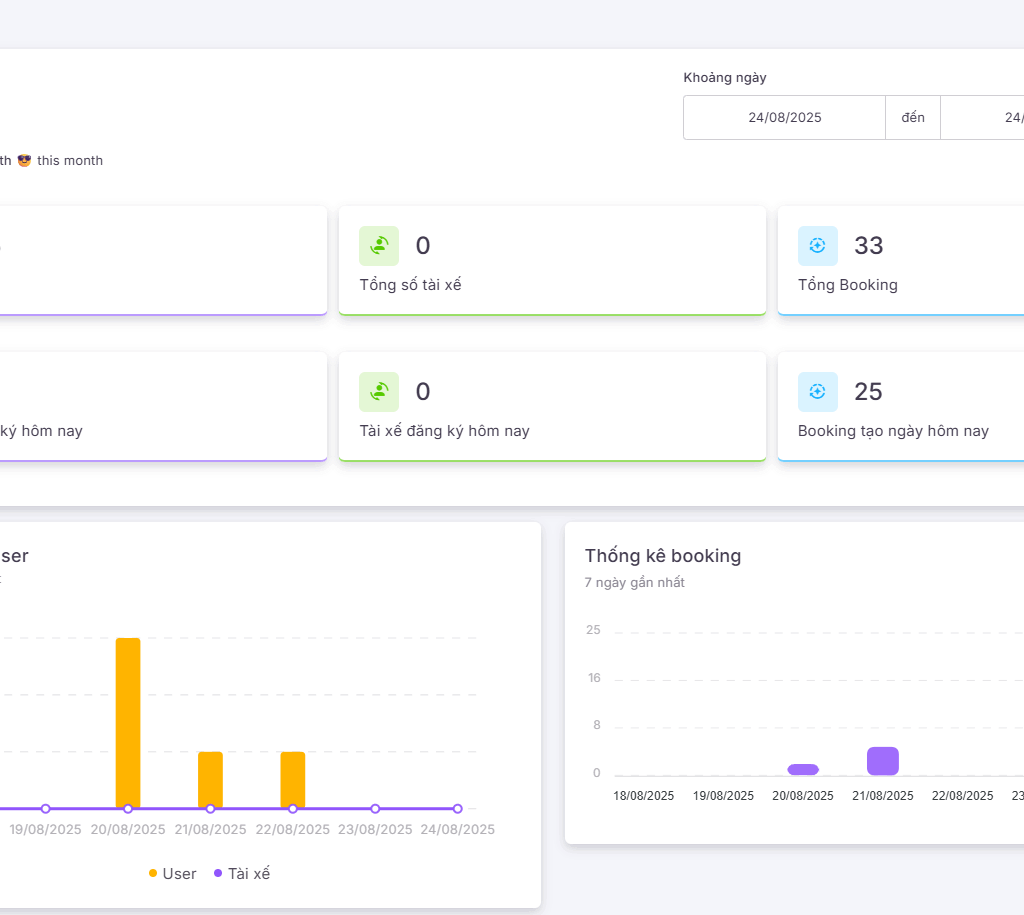Click driver icon in Tài xế đăng ký hôm nay card
1024x915 pixels.
coord(379,392)
